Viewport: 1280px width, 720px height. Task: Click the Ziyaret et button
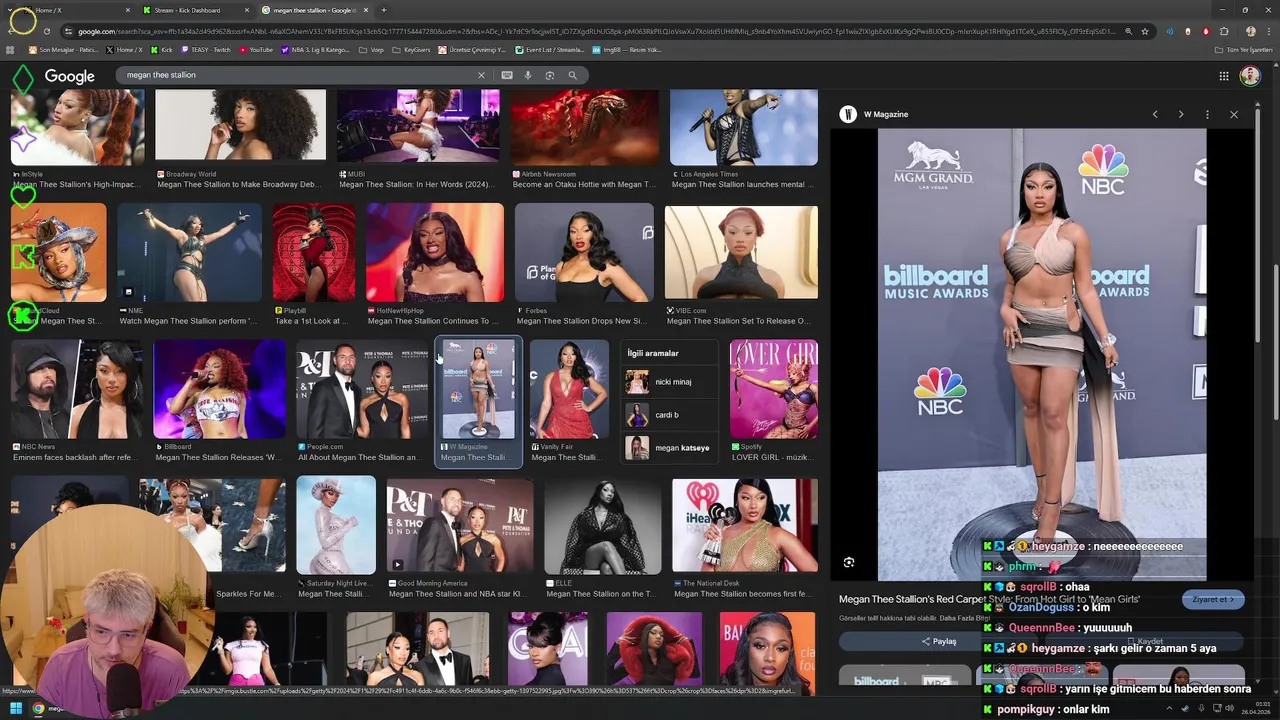[x=1213, y=599]
